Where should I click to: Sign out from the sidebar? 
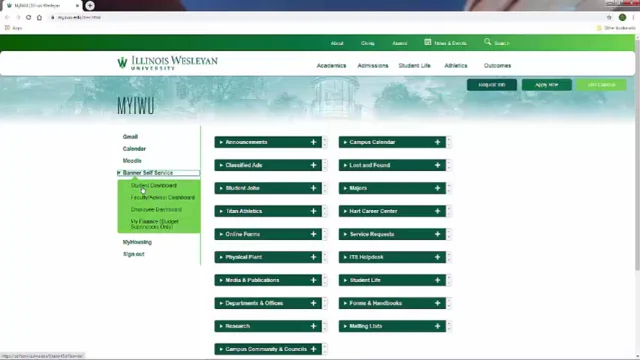(x=133, y=254)
